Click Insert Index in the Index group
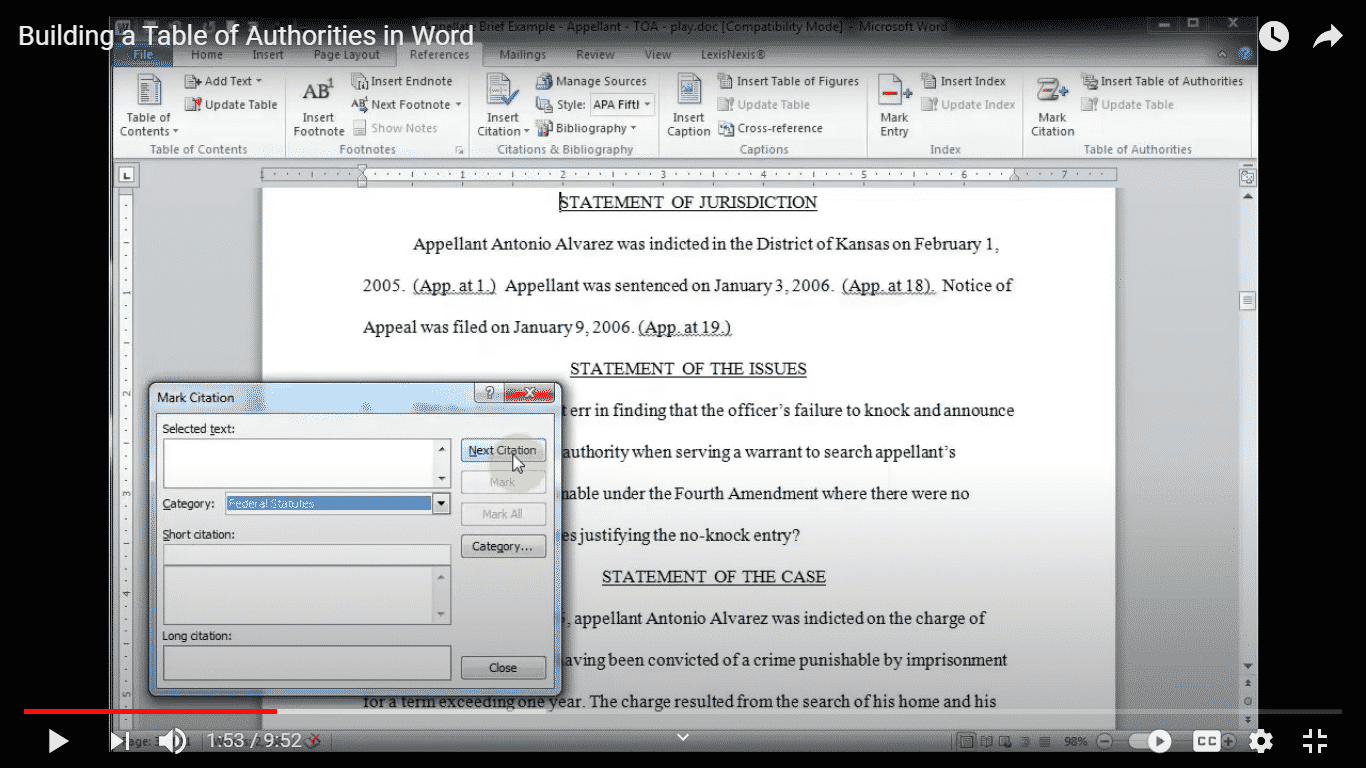This screenshot has height=768, width=1366. point(963,81)
